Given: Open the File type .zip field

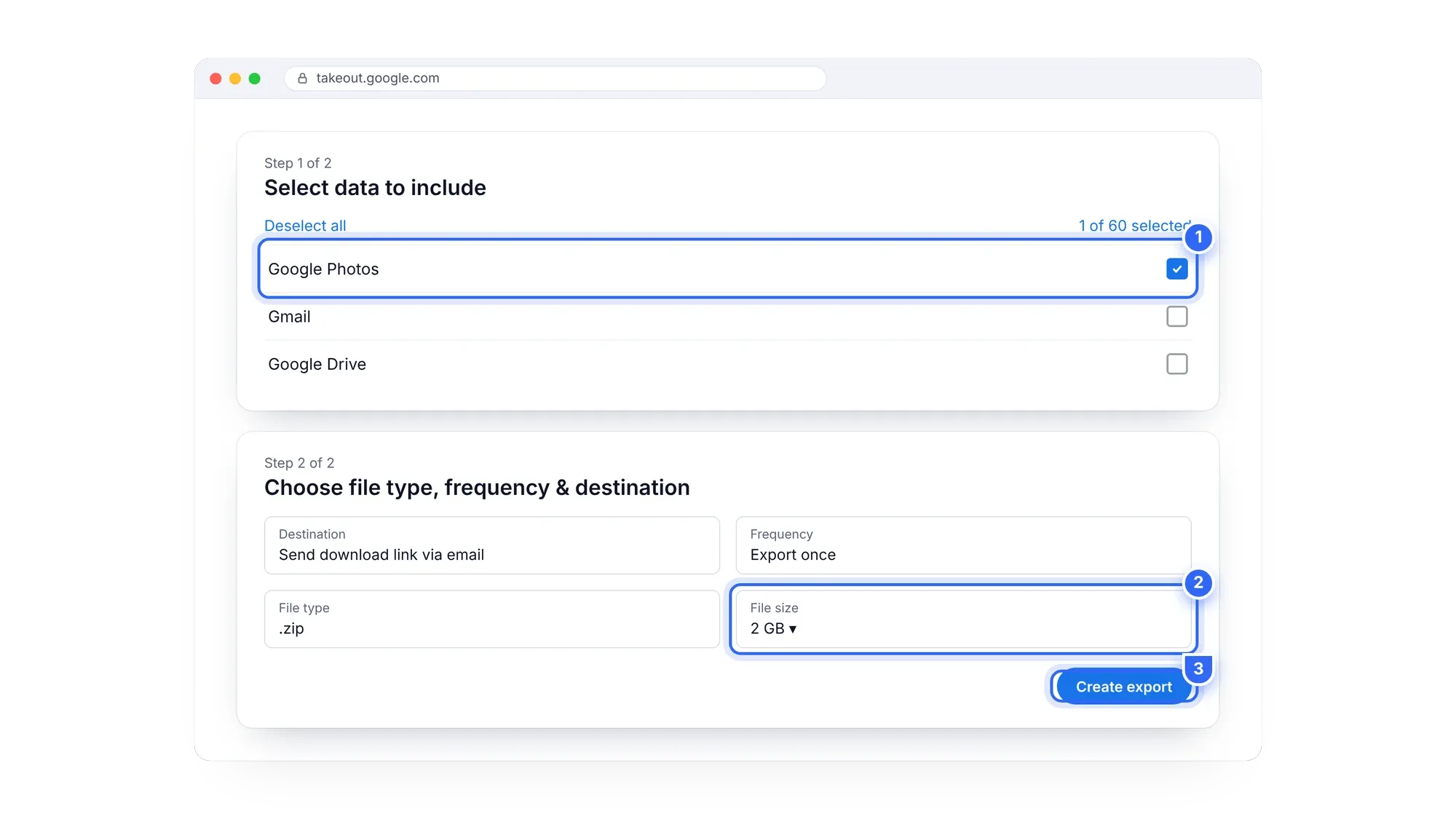Looking at the screenshot, I should [491, 619].
